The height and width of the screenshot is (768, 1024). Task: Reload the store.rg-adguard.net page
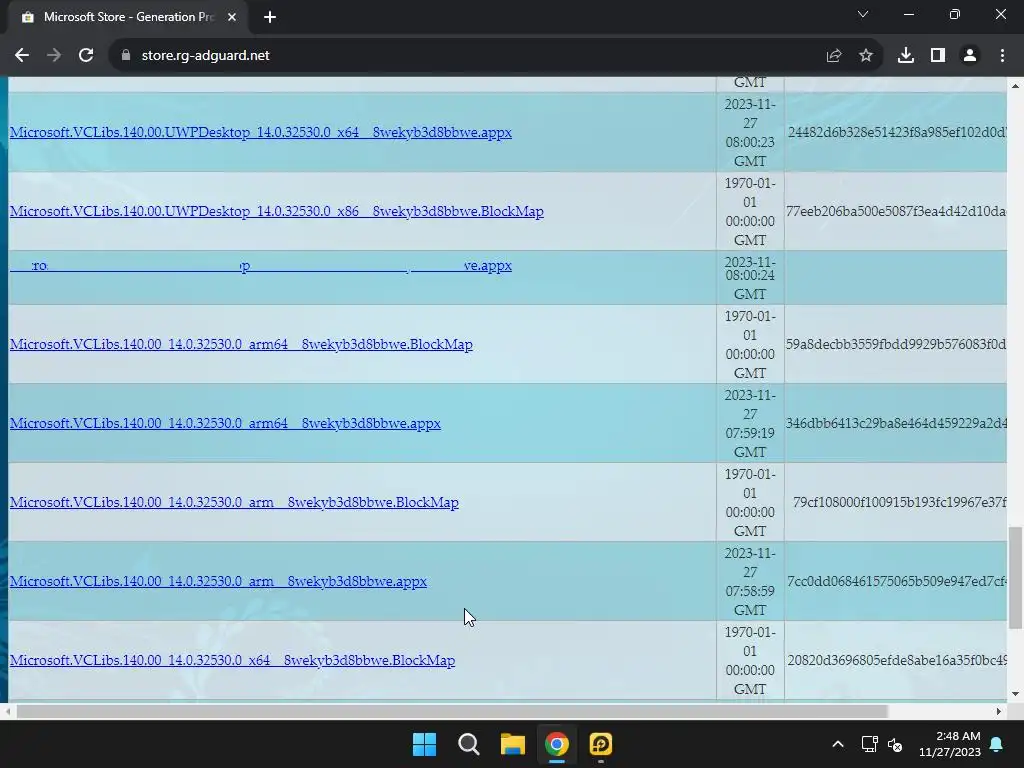pyautogui.click(x=86, y=56)
